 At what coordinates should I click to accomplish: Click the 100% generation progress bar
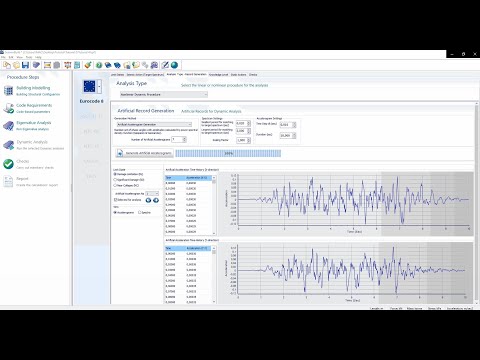pos(228,153)
